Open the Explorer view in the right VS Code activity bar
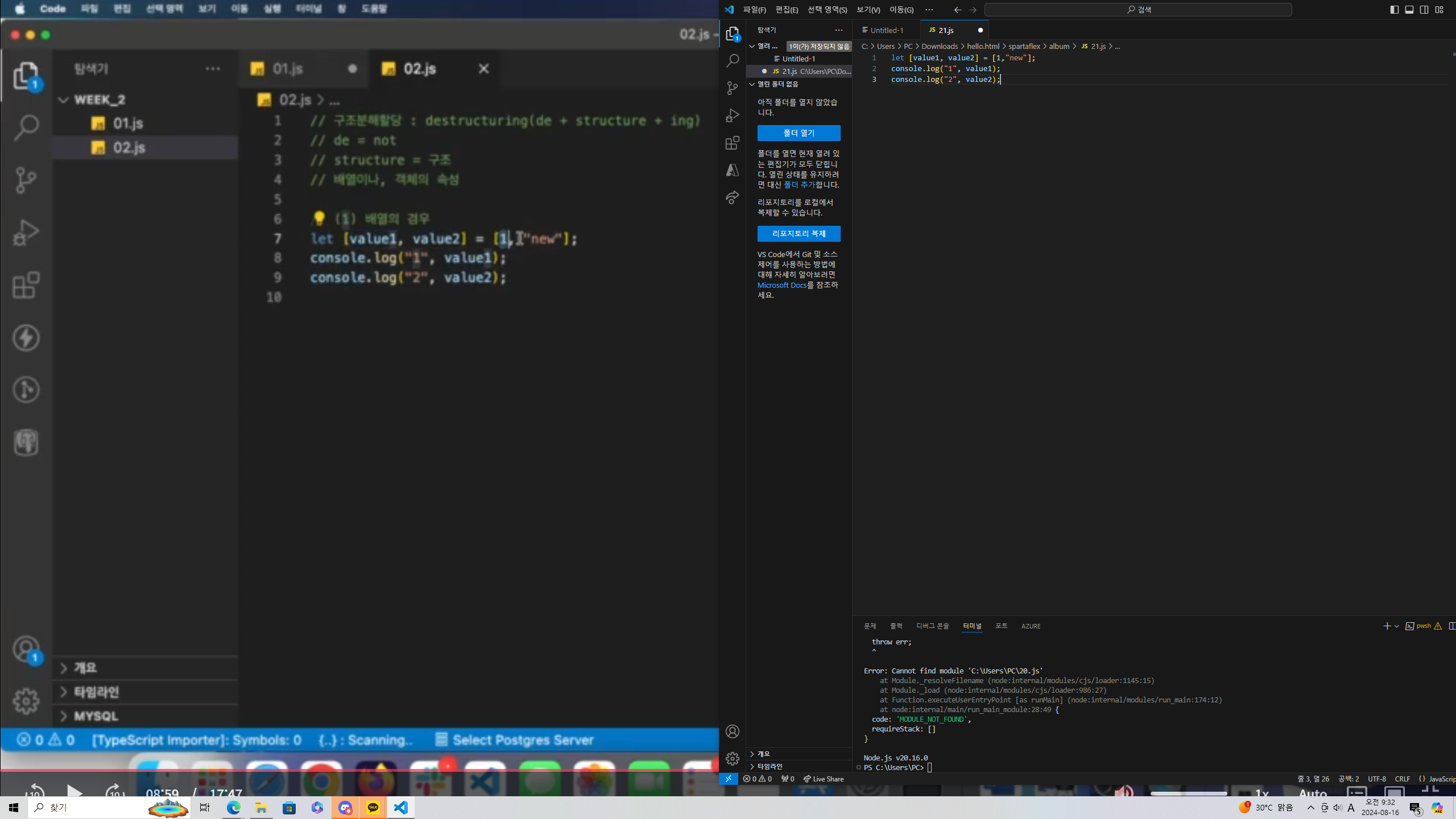 [733, 34]
